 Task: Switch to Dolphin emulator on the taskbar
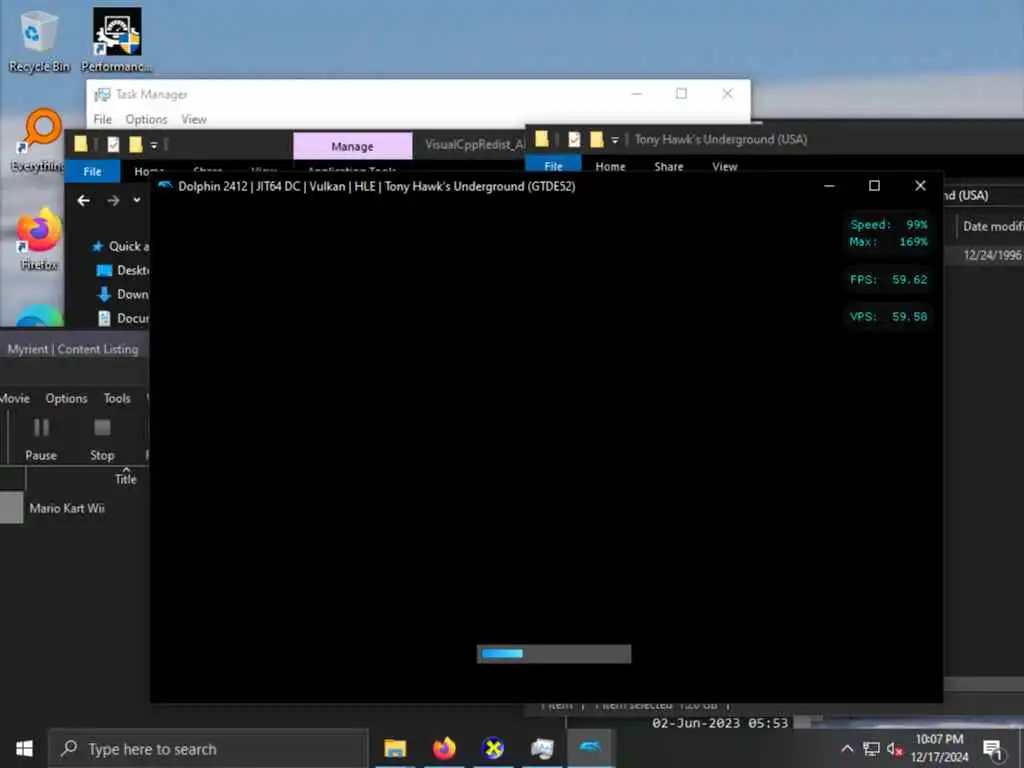(x=590, y=748)
